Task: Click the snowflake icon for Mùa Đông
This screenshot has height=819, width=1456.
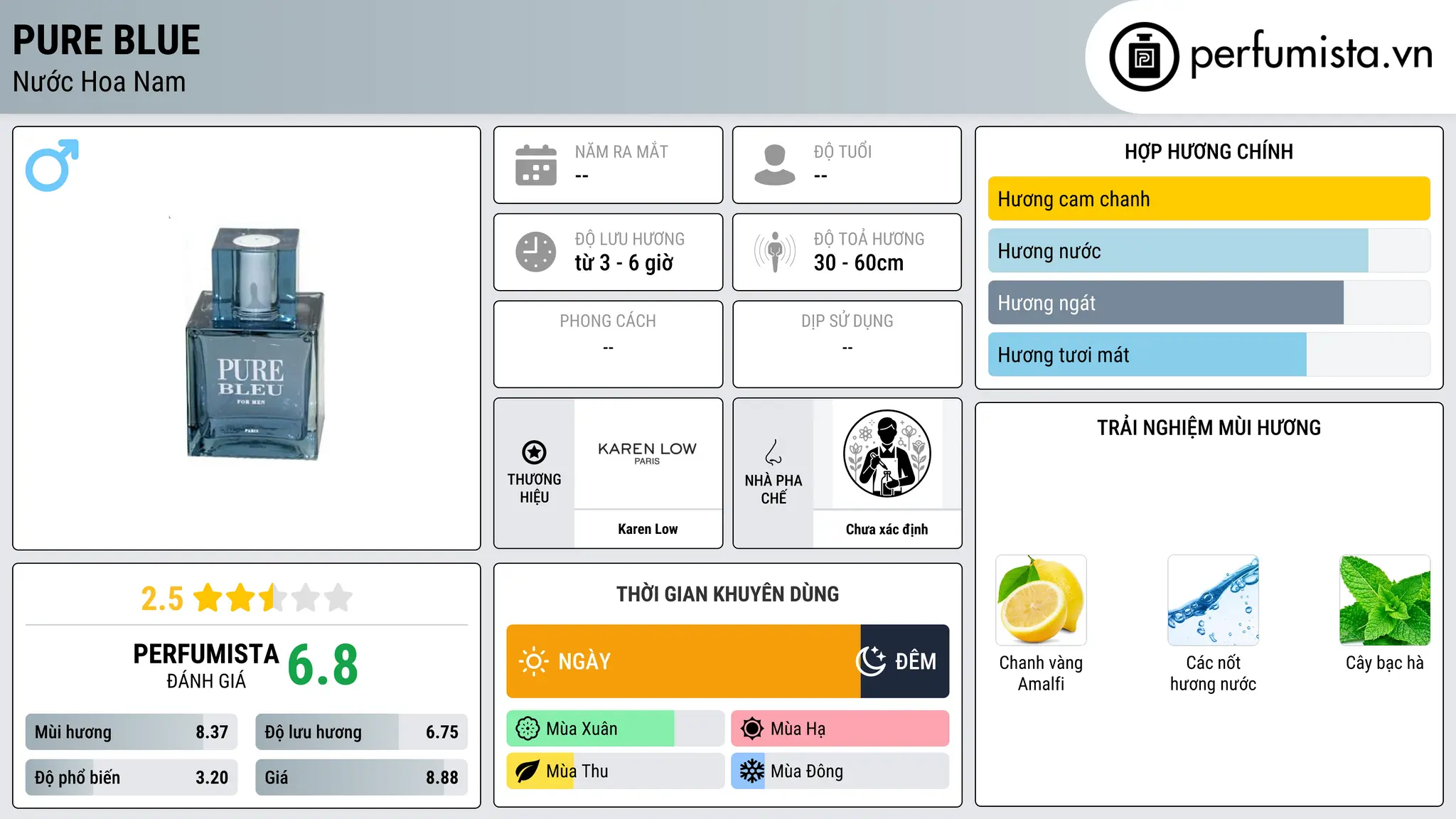Action: point(751,771)
